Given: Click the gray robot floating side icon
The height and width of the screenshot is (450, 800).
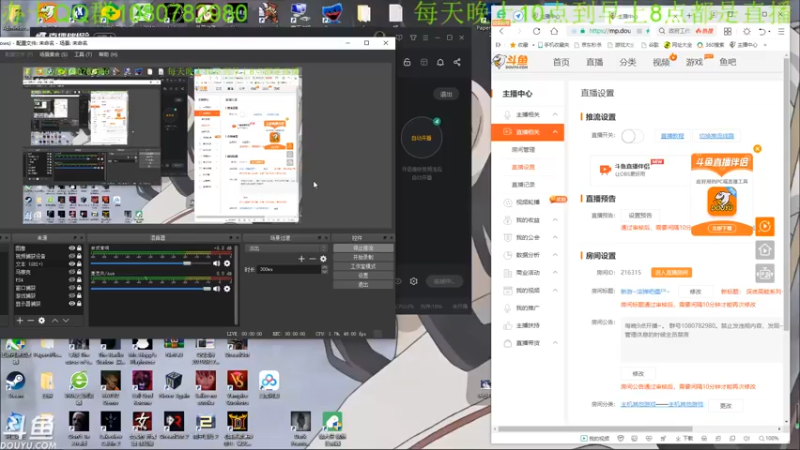Looking at the screenshot, I should click(764, 273).
